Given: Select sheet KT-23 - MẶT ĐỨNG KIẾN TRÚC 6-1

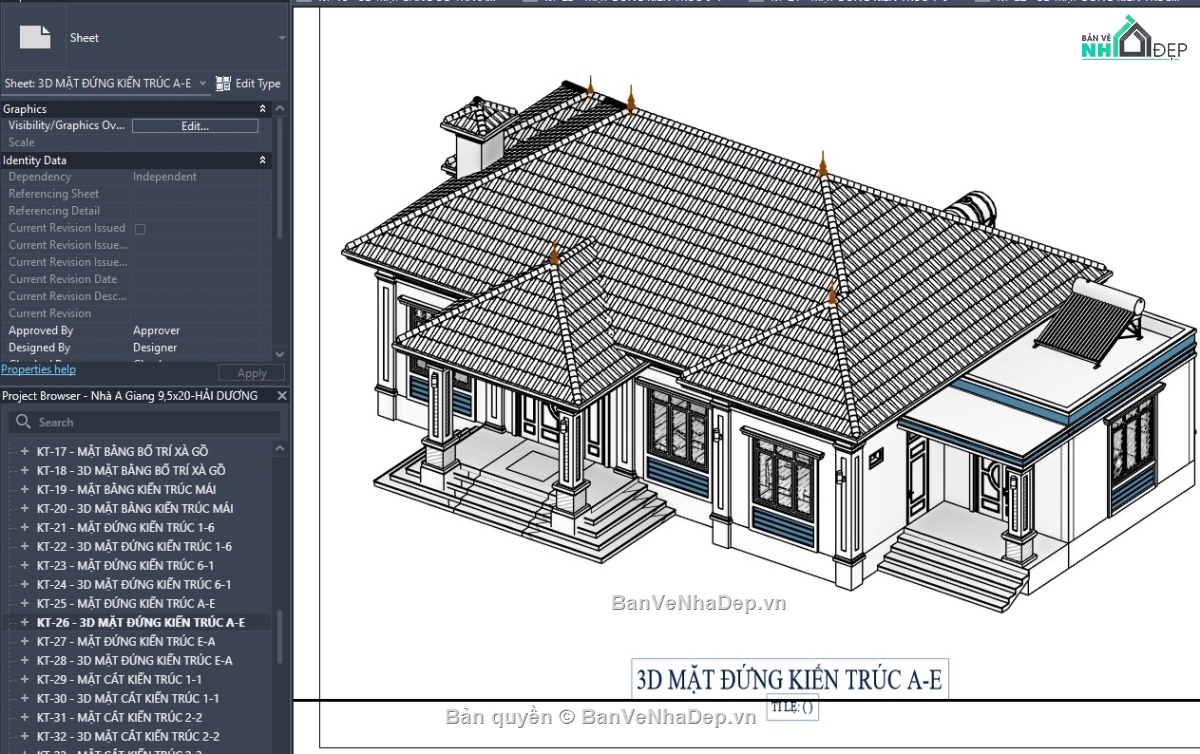Looking at the screenshot, I should 125,566.
